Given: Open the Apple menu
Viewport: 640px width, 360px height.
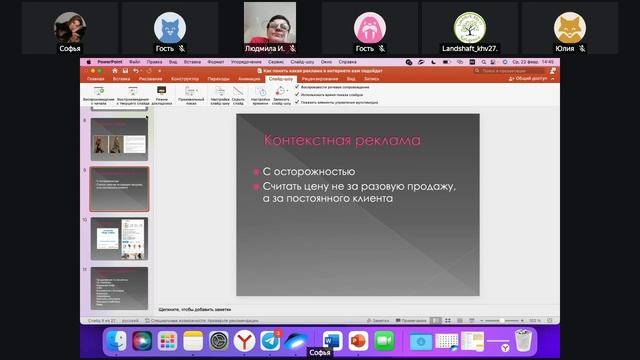Looking at the screenshot, I should click(89, 62).
